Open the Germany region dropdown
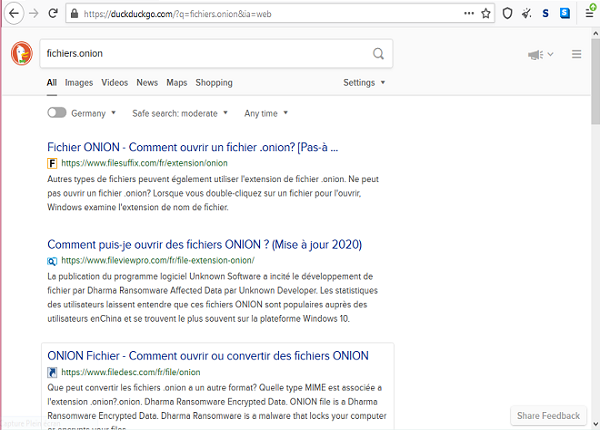 click(93, 113)
